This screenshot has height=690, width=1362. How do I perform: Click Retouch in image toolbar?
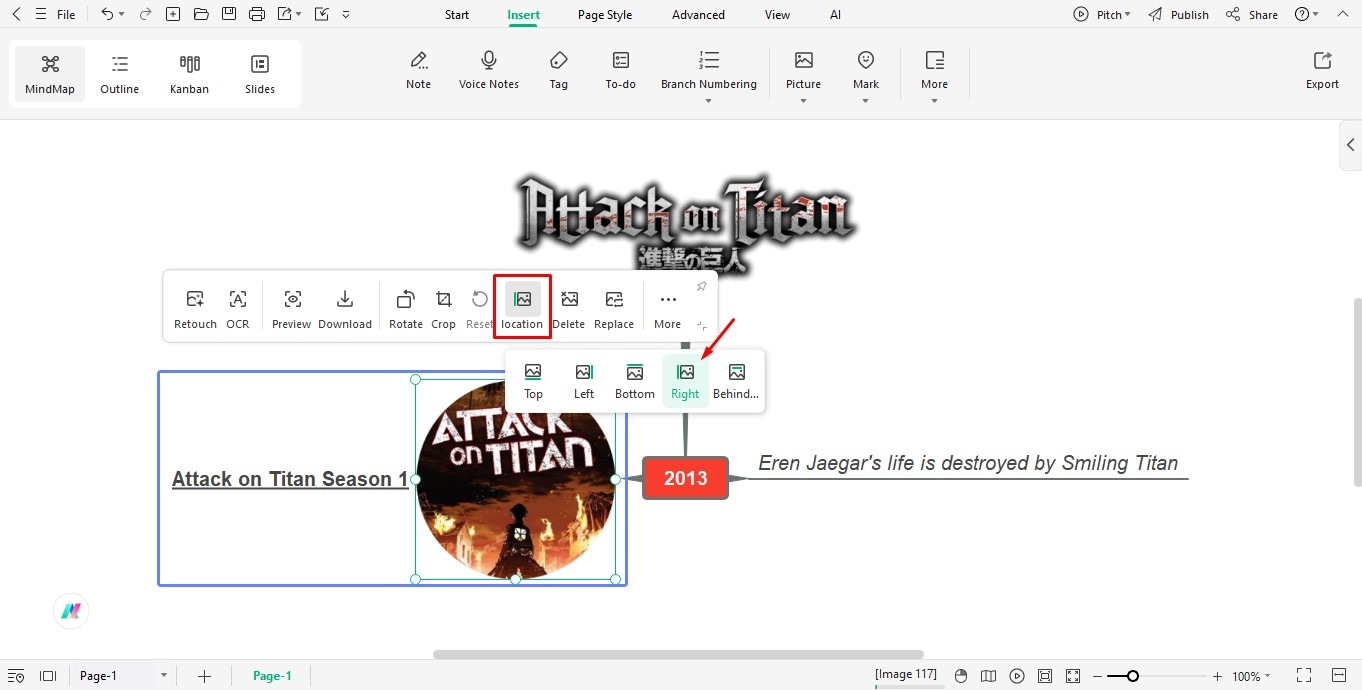[x=195, y=309]
